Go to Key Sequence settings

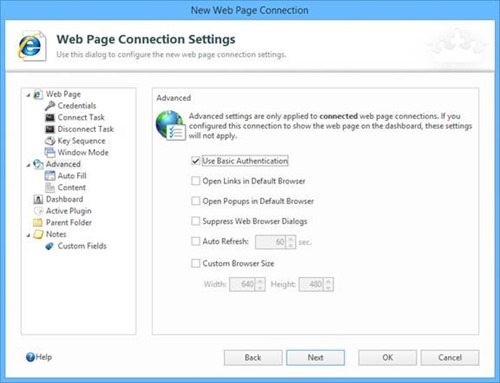(x=81, y=141)
